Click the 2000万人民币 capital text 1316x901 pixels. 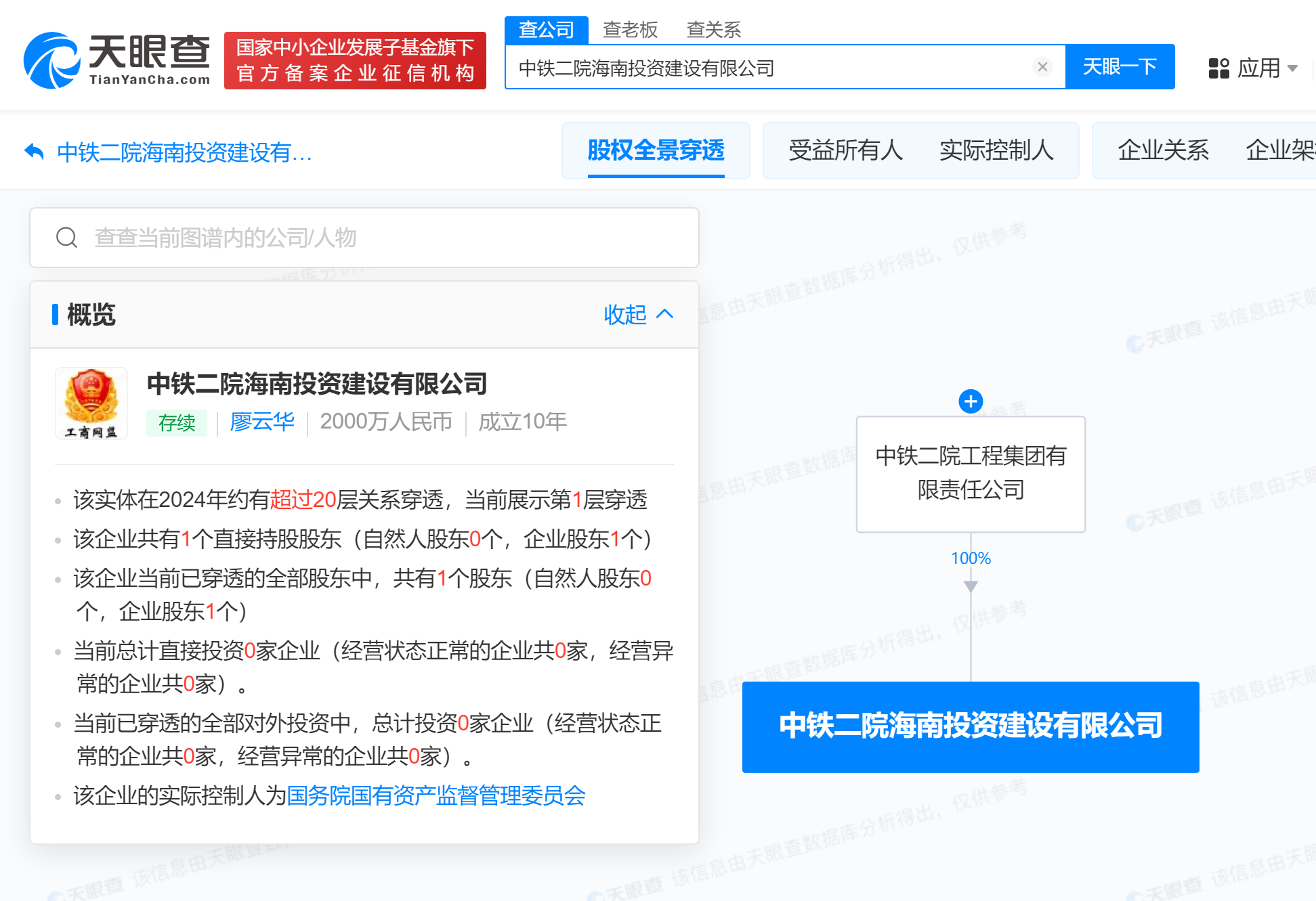[x=386, y=422]
